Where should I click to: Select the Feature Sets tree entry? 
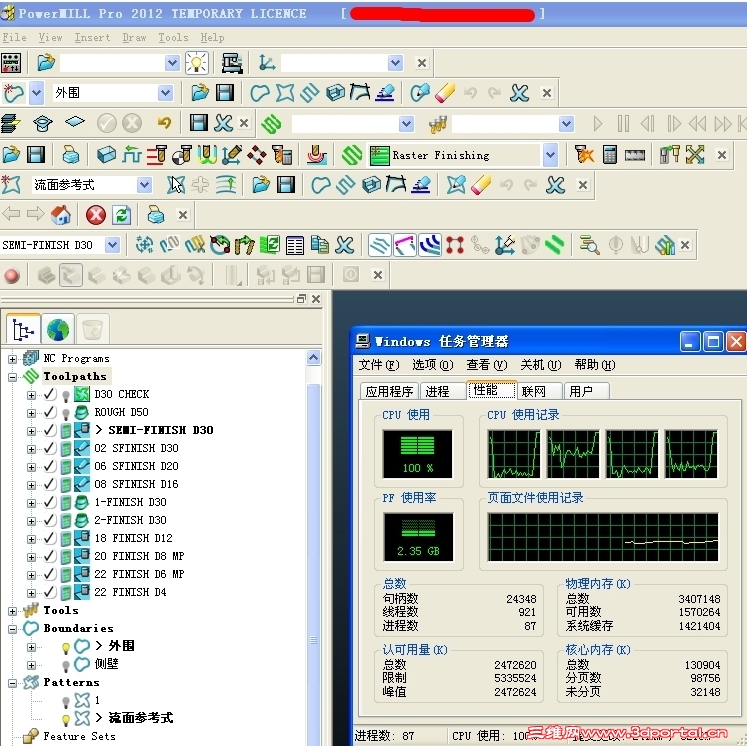pos(79,736)
